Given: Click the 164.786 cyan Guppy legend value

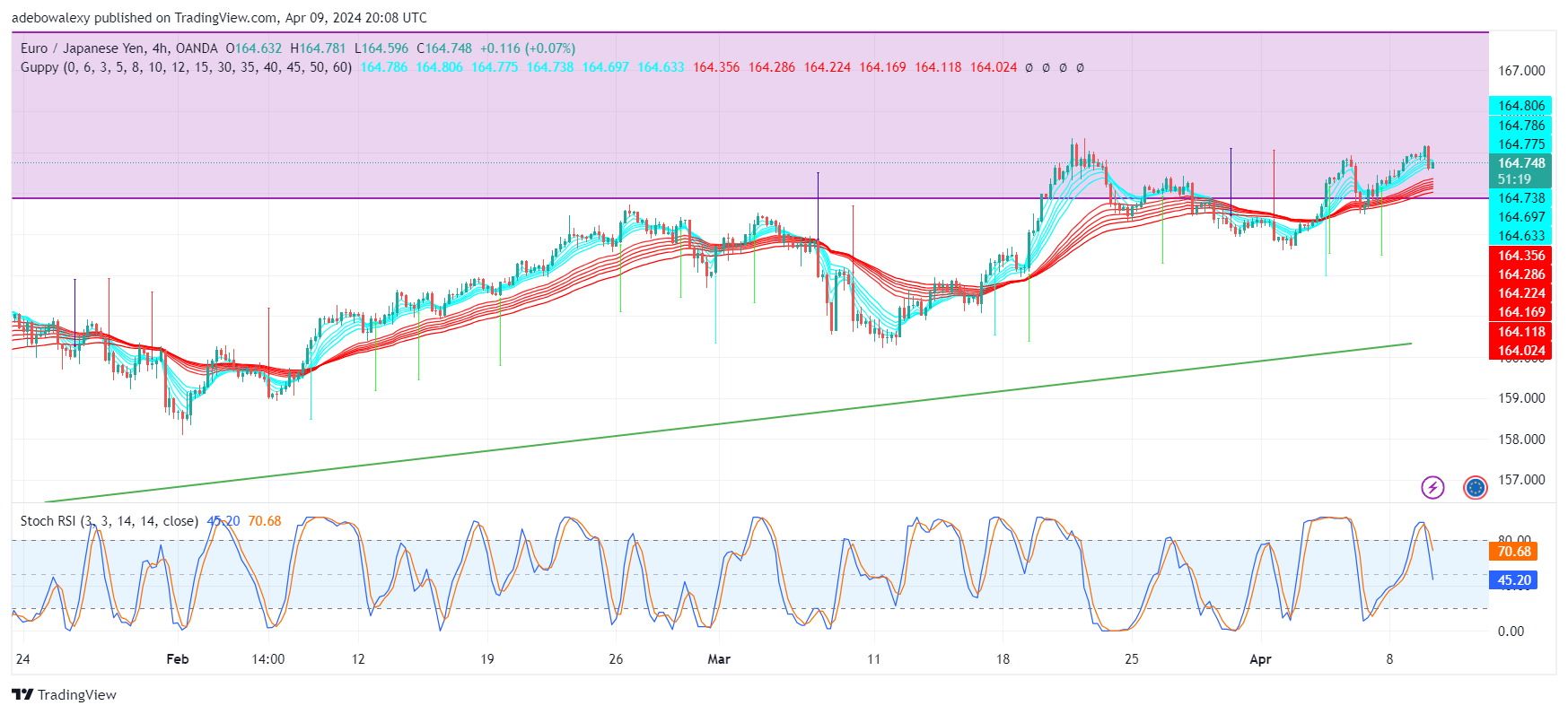Looking at the screenshot, I should [x=383, y=67].
